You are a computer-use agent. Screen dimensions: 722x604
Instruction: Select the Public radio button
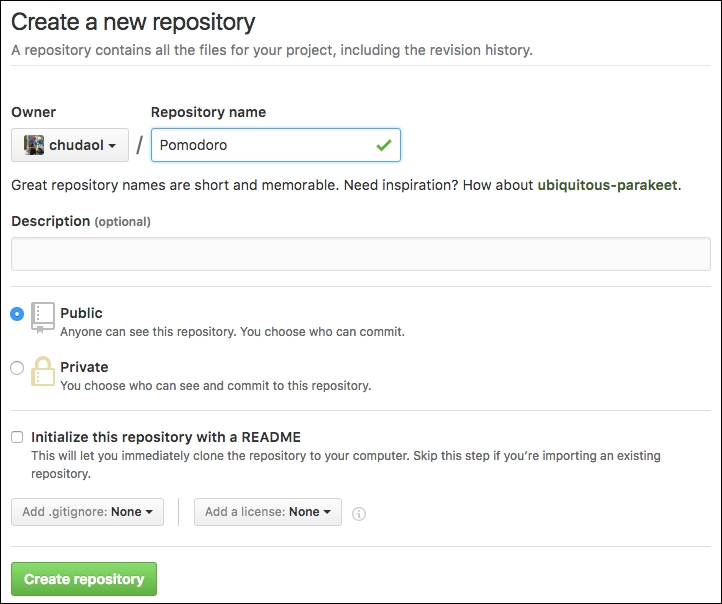[x=17, y=314]
